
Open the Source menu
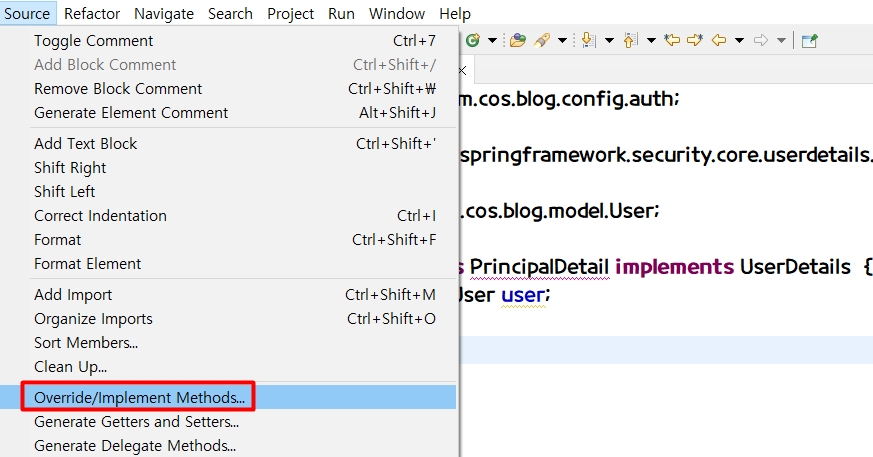pos(27,13)
